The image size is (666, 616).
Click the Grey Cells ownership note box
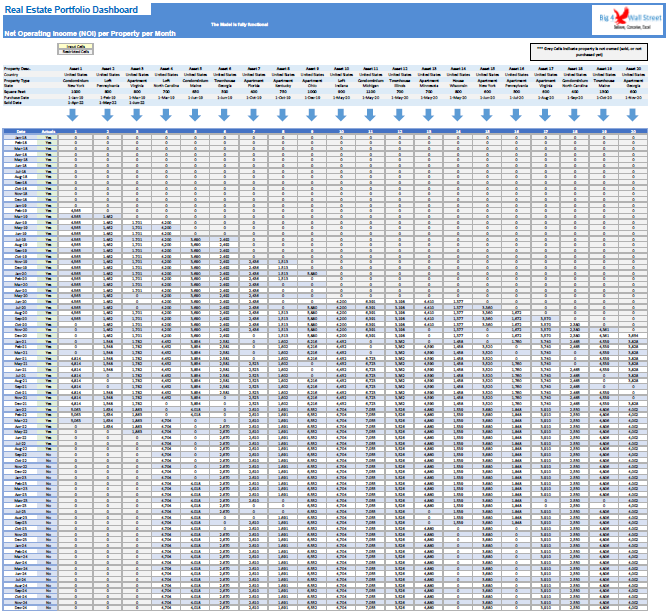(589, 51)
